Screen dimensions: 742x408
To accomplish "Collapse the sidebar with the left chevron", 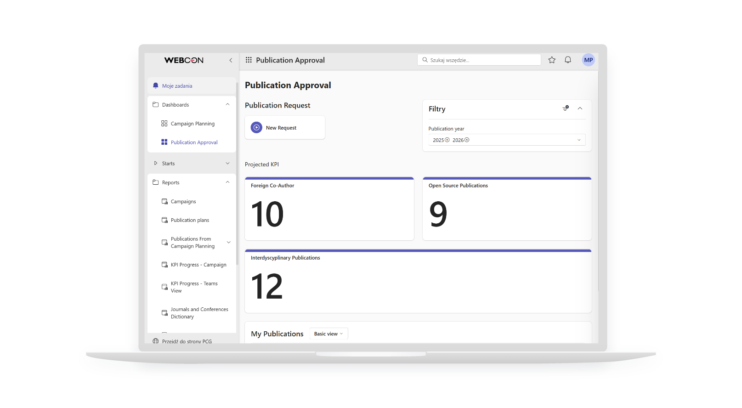I will 230,60.
